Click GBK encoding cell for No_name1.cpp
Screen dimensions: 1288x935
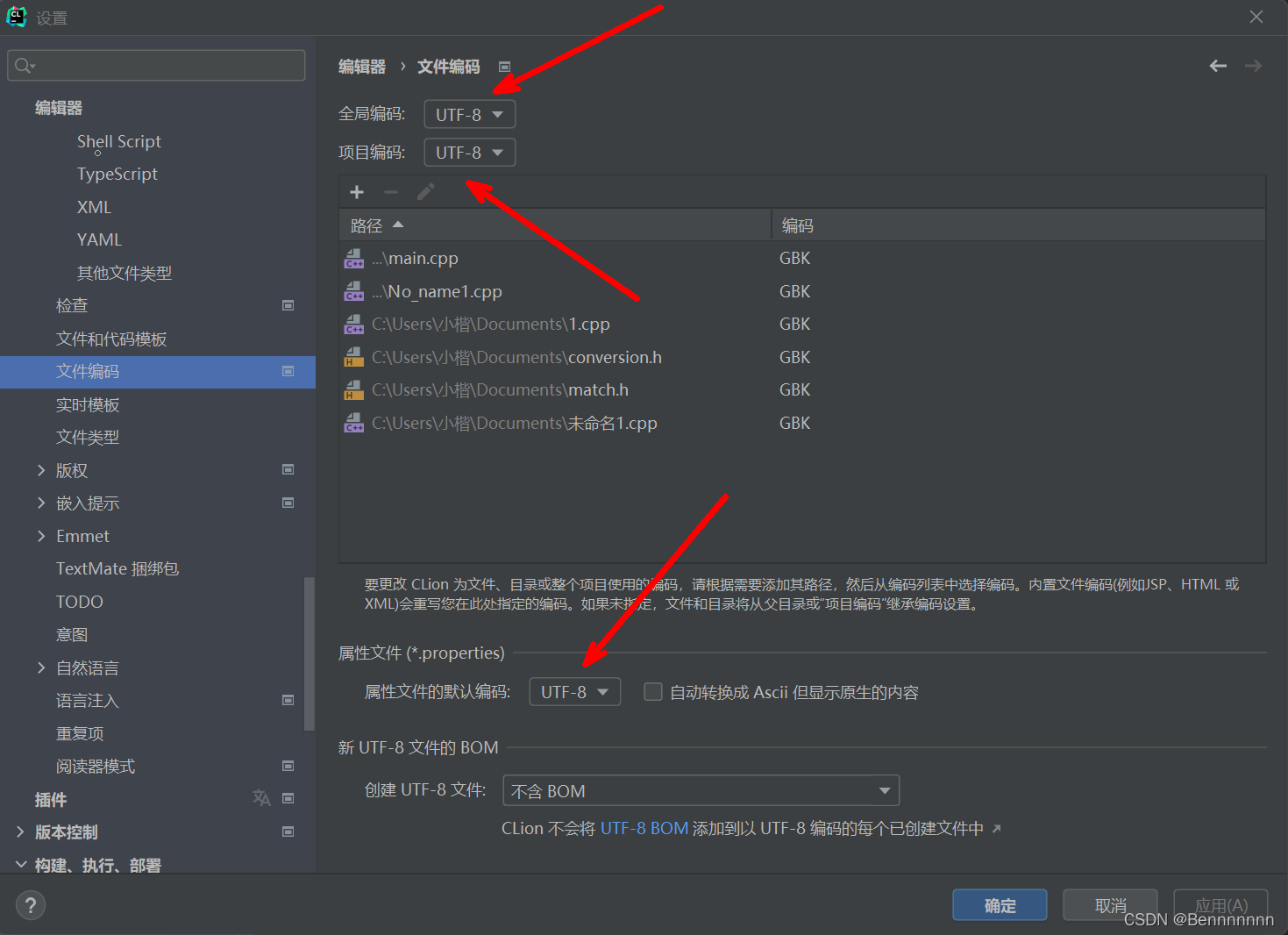[794, 291]
